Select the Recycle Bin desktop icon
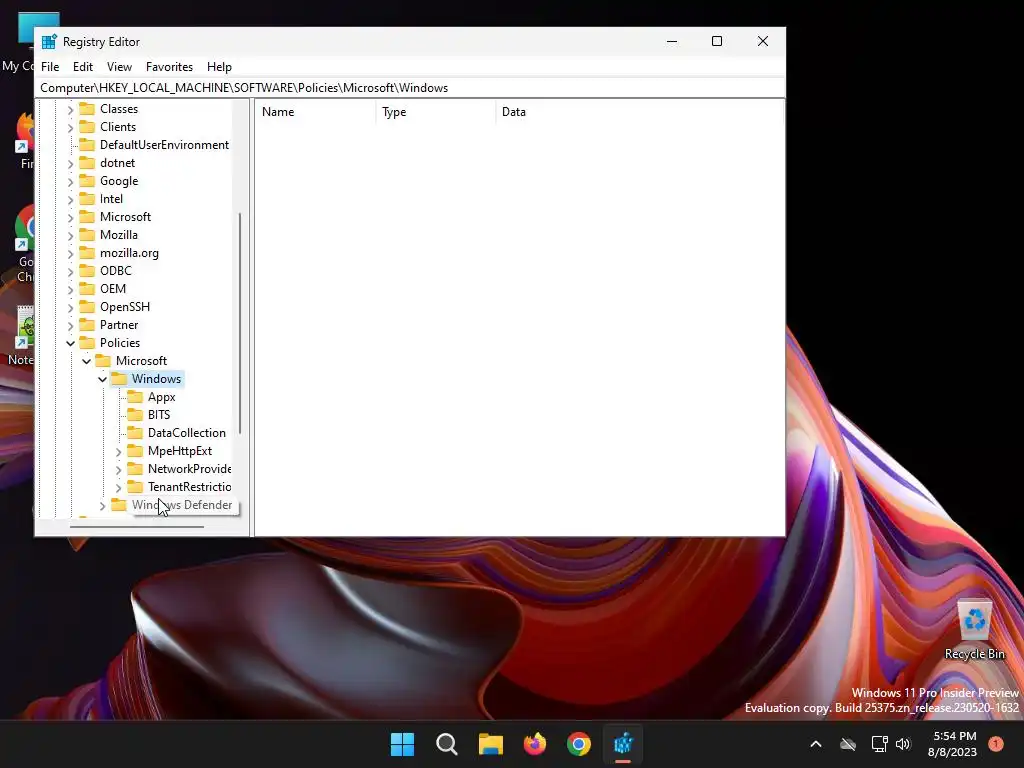This screenshot has height=768, width=1024. (974, 630)
